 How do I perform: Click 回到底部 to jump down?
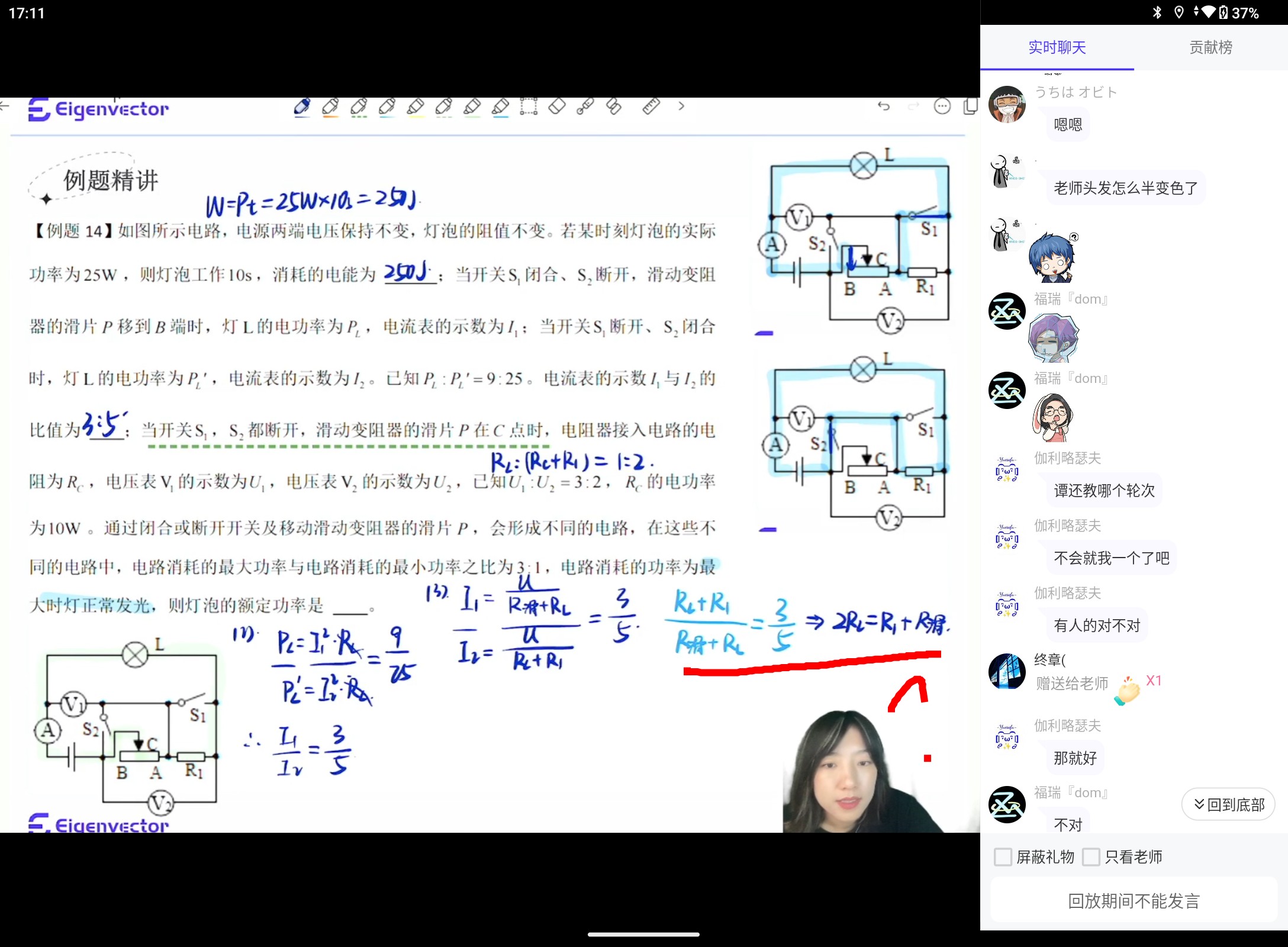tap(1228, 804)
